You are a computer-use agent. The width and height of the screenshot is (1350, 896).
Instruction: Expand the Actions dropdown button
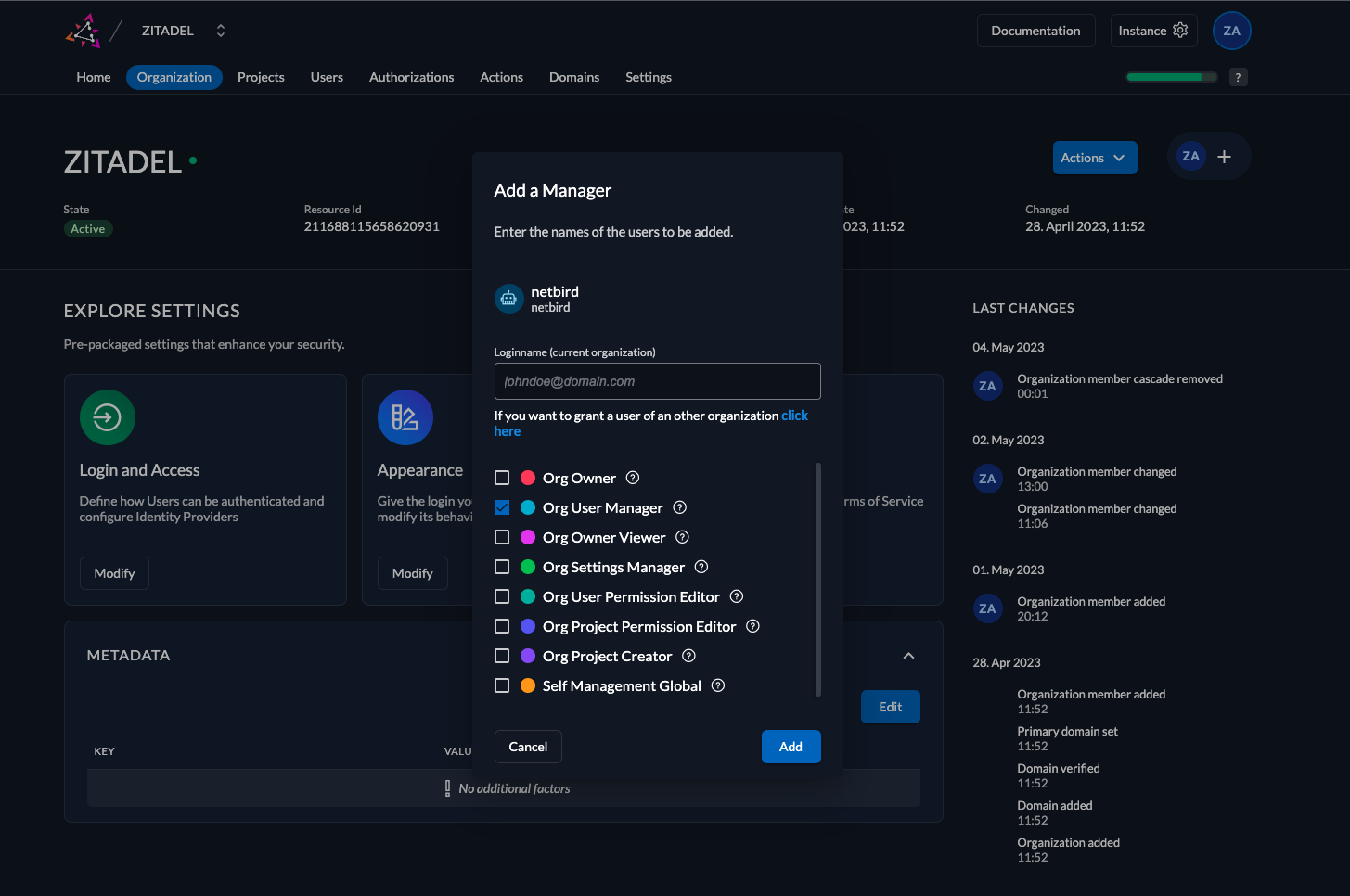[x=1094, y=158]
